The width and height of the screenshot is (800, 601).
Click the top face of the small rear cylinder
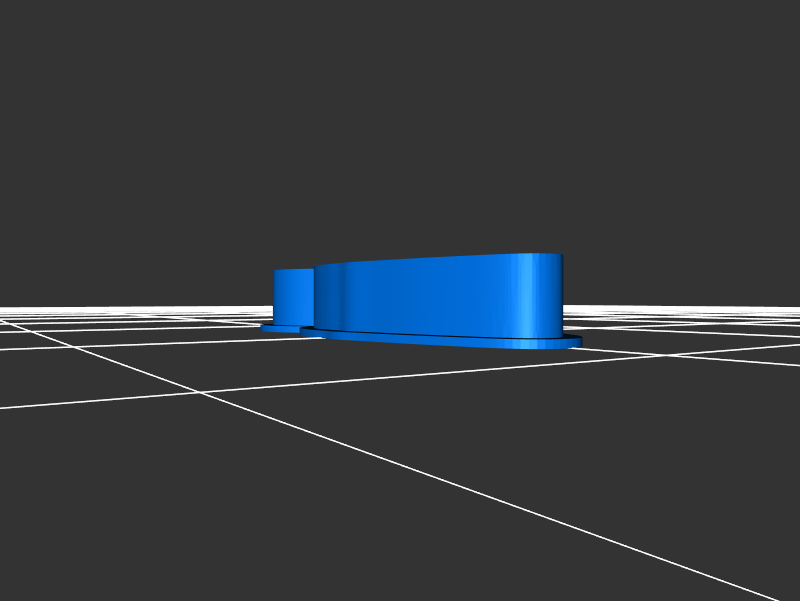[x=293, y=270]
